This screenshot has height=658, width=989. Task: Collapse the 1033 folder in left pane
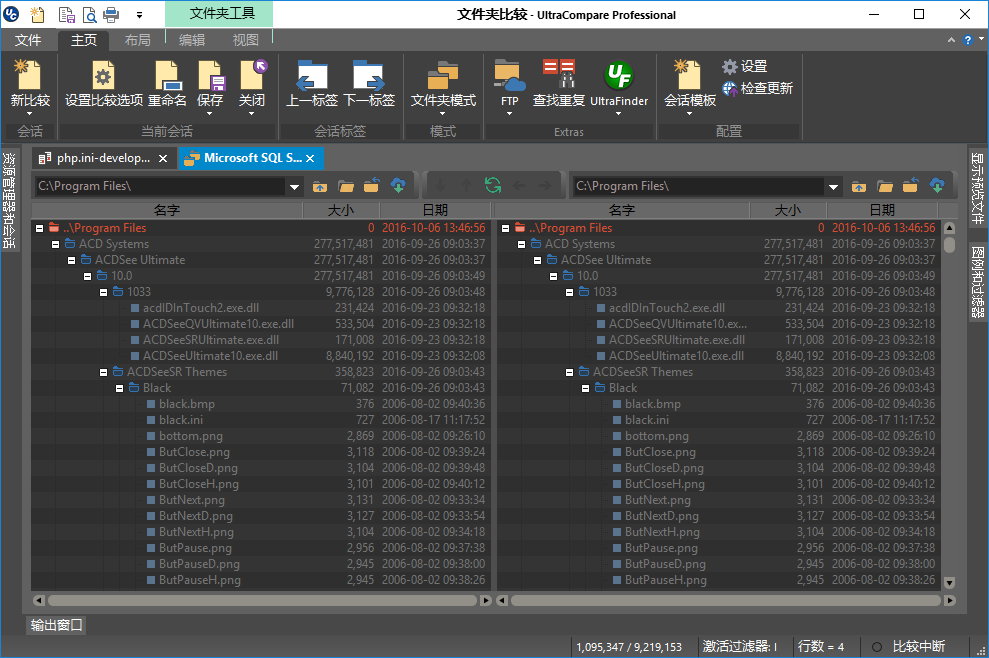tap(103, 292)
